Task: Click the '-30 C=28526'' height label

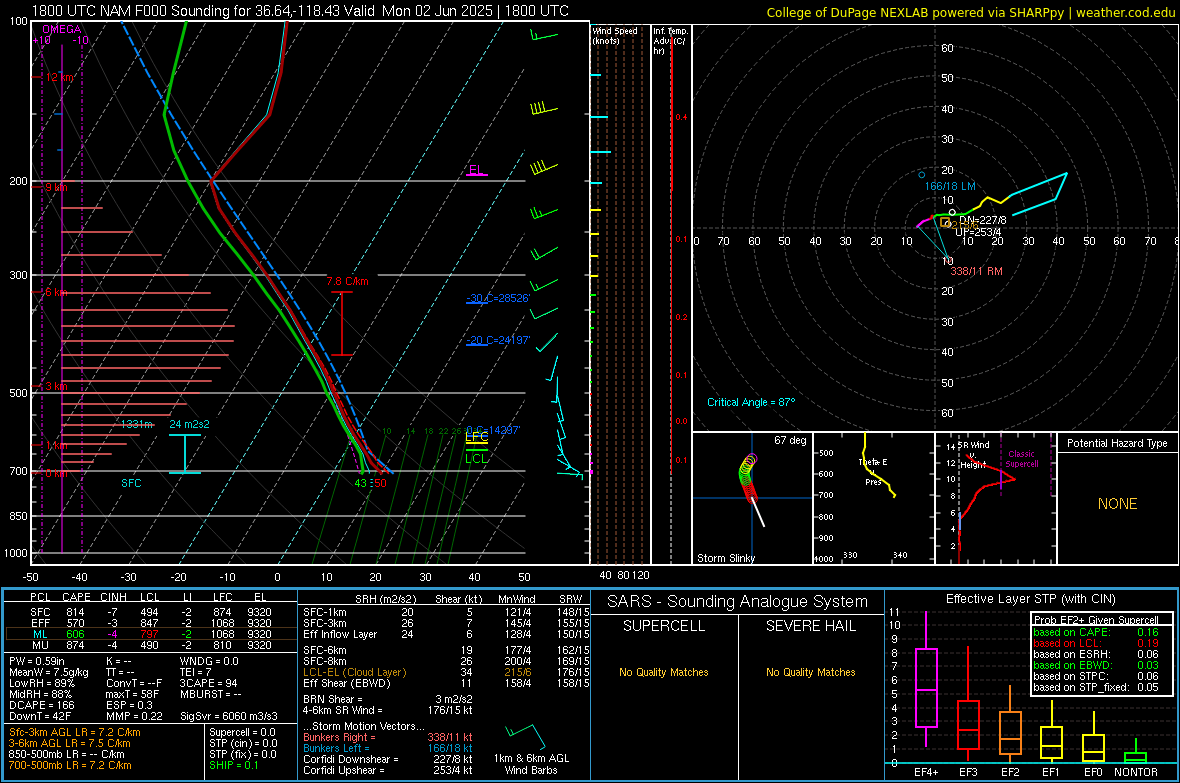Action: [x=498, y=298]
